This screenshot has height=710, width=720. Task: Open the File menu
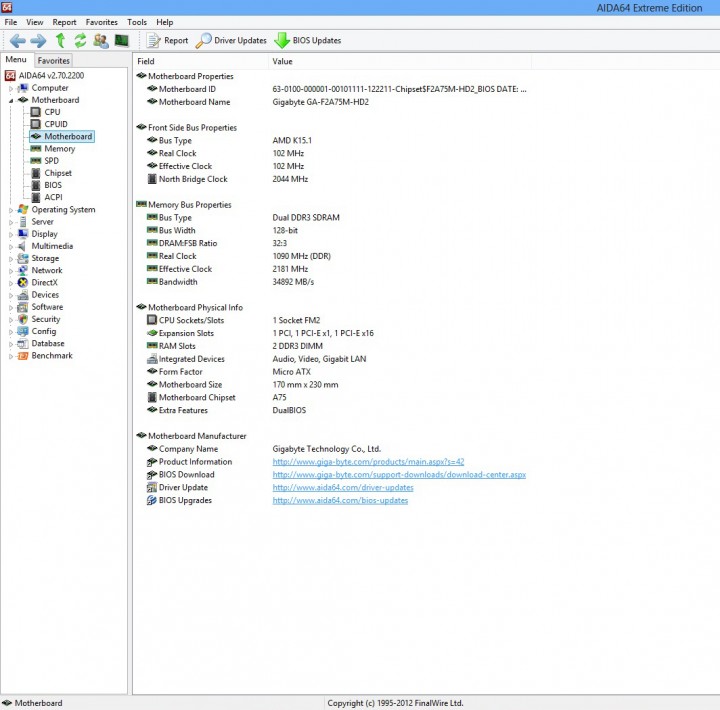pyautogui.click(x=11, y=22)
